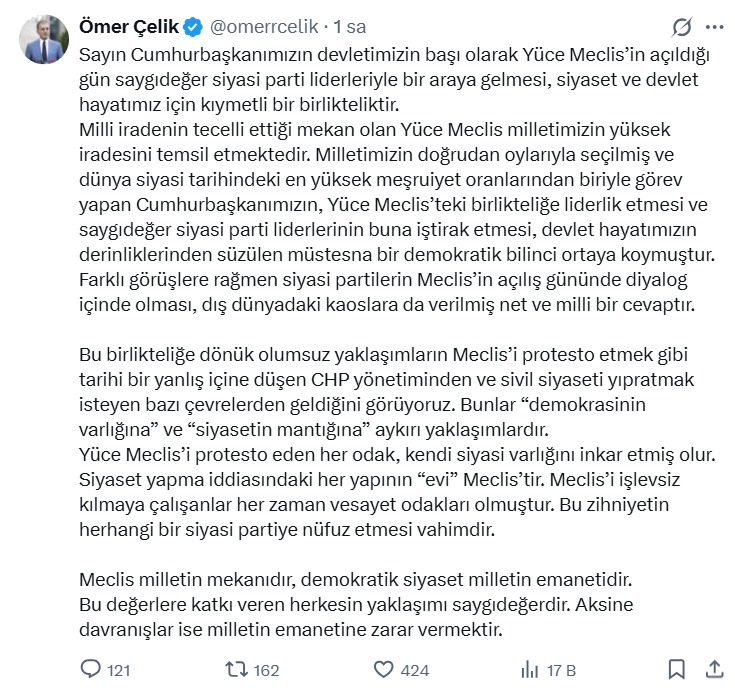Click the 424 likes count
Image resolution: width=735 pixels, height=696 pixels.
tap(414, 670)
